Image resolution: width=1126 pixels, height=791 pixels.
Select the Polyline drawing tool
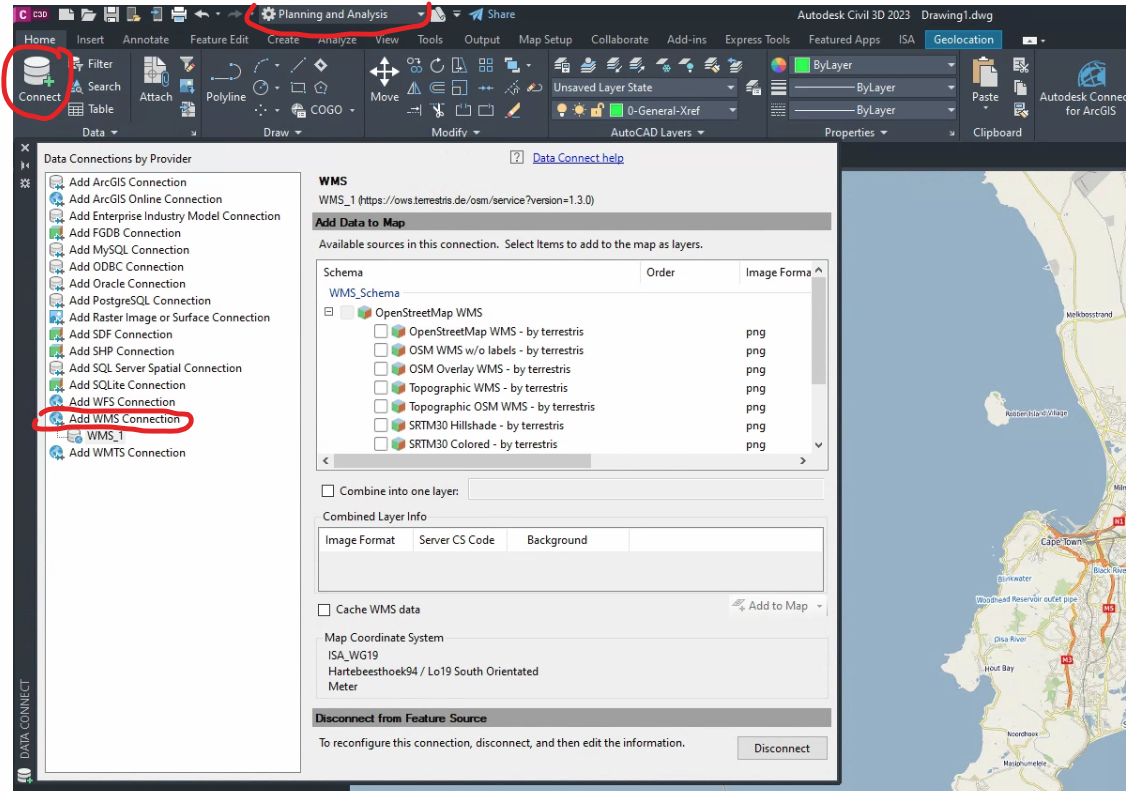click(226, 81)
